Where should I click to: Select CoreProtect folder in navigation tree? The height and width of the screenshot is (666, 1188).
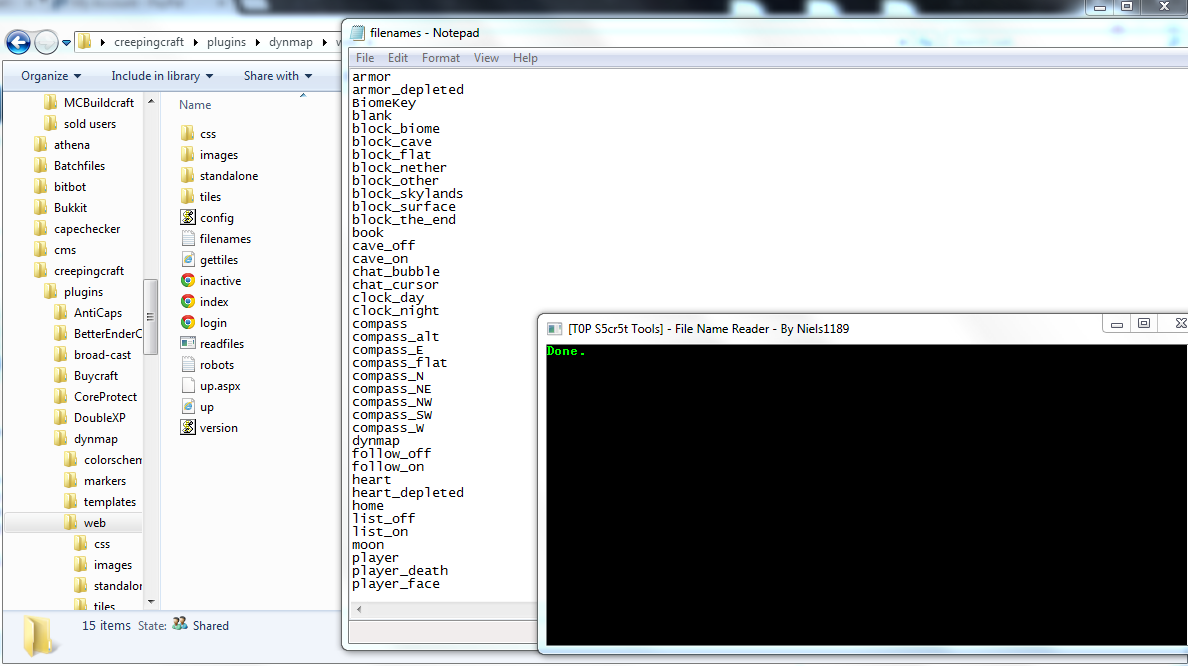point(95,397)
